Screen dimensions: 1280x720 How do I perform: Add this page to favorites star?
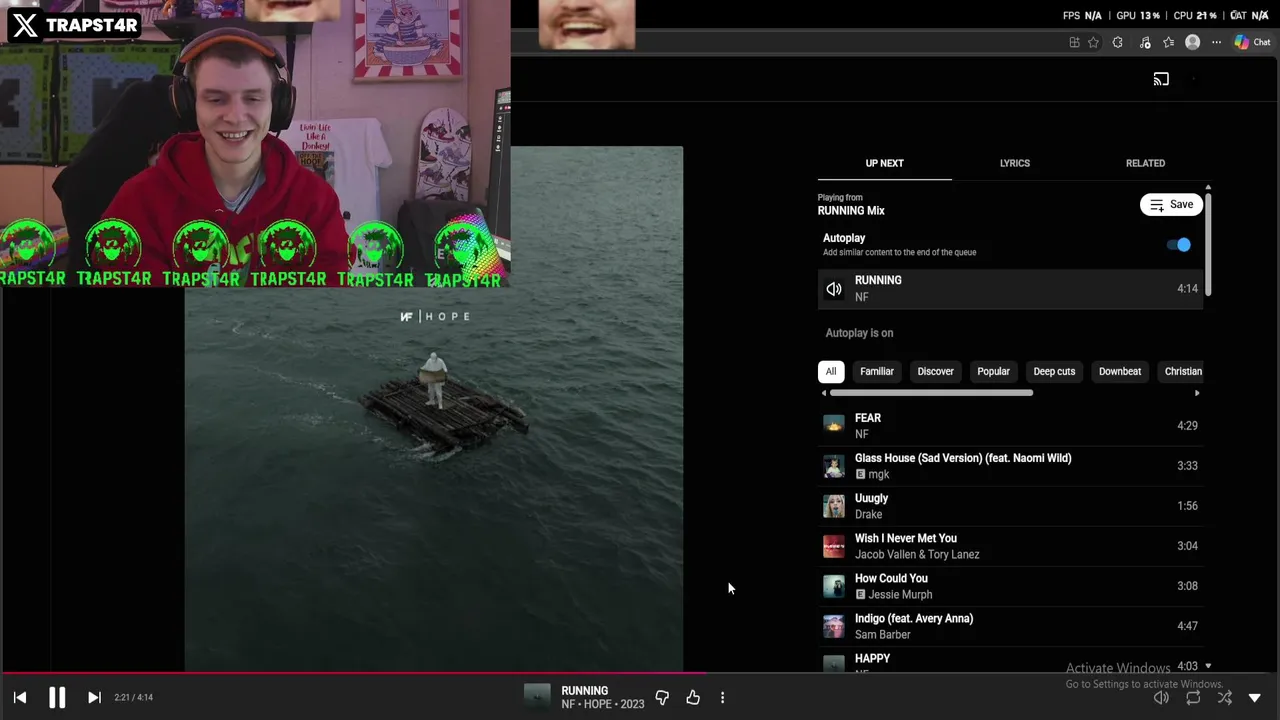tap(1093, 42)
